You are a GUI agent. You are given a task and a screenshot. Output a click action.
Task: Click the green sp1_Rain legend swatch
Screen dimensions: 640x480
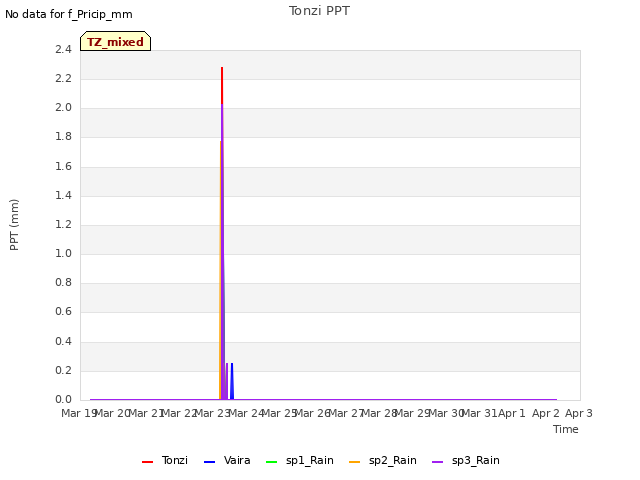(271, 462)
